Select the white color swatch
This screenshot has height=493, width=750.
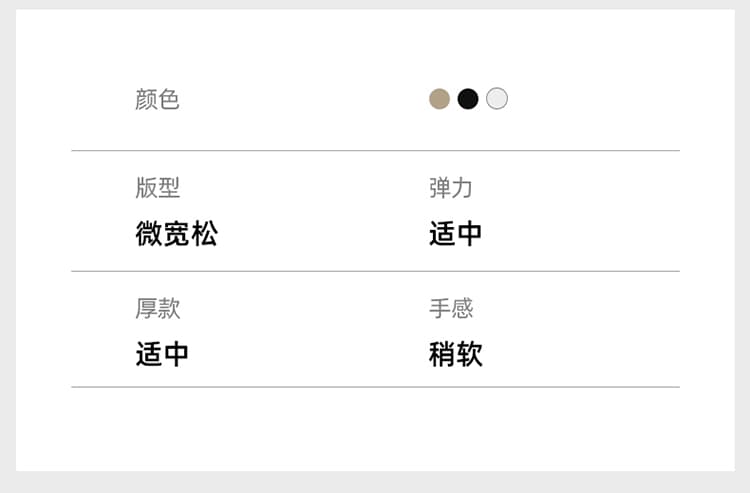click(497, 99)
